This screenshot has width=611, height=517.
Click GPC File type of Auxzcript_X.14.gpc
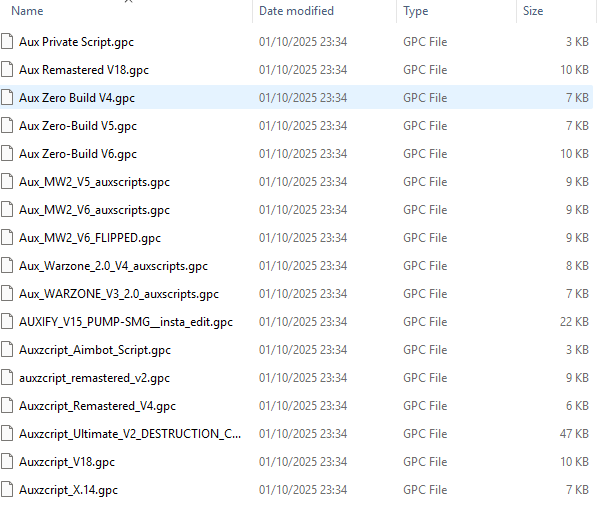pos(425,490)
